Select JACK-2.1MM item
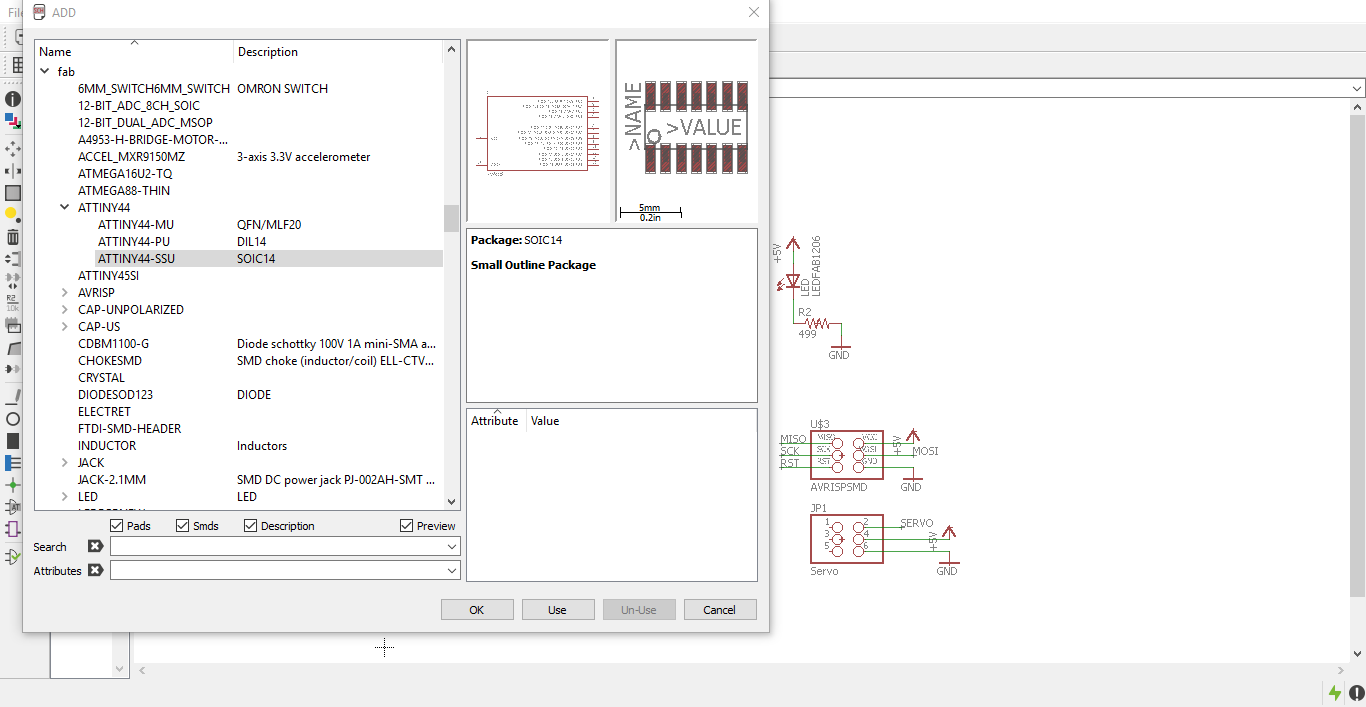Viewport: 1366px width, 707px height. 112,479
